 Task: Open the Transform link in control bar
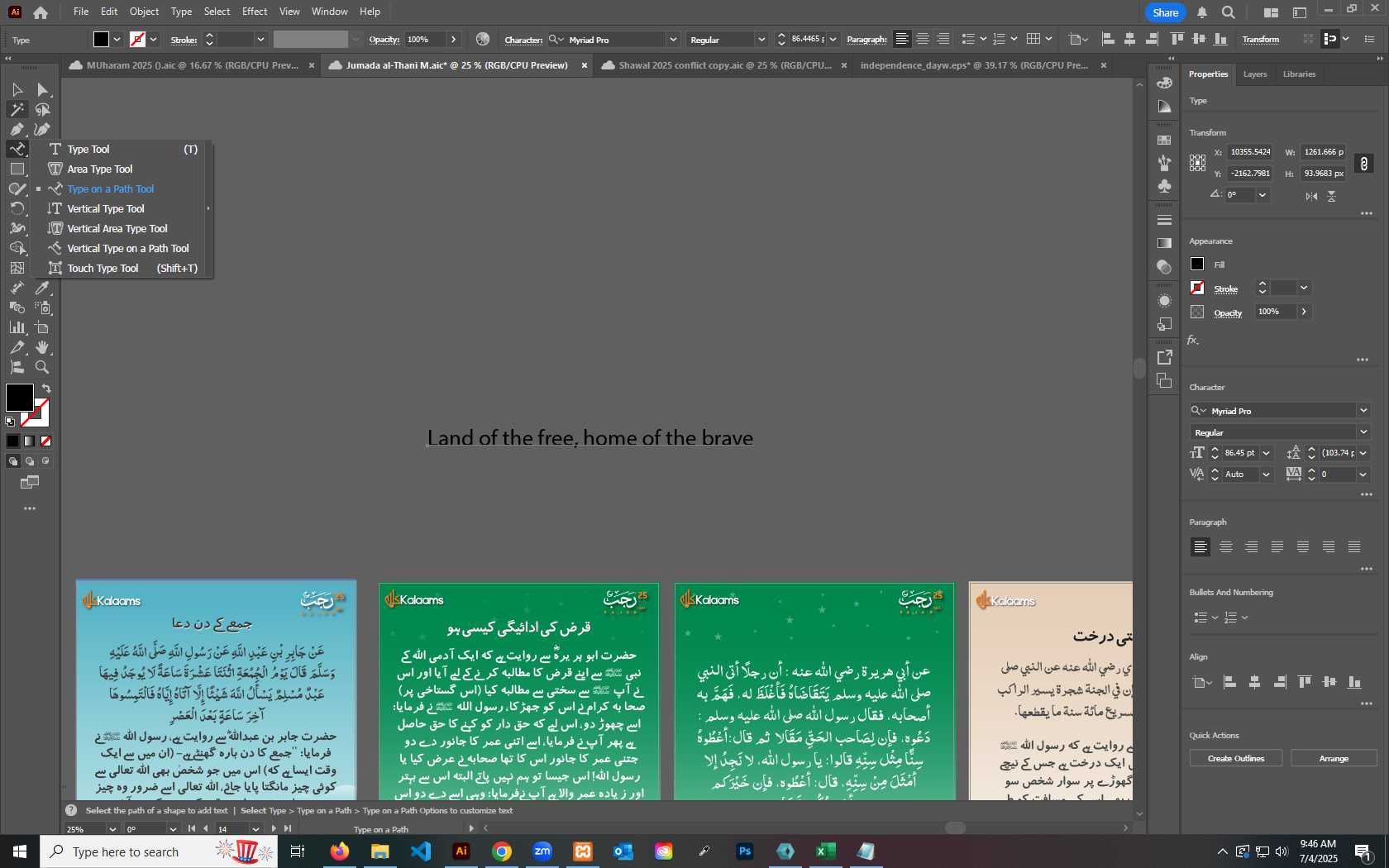click(1260, 40)
